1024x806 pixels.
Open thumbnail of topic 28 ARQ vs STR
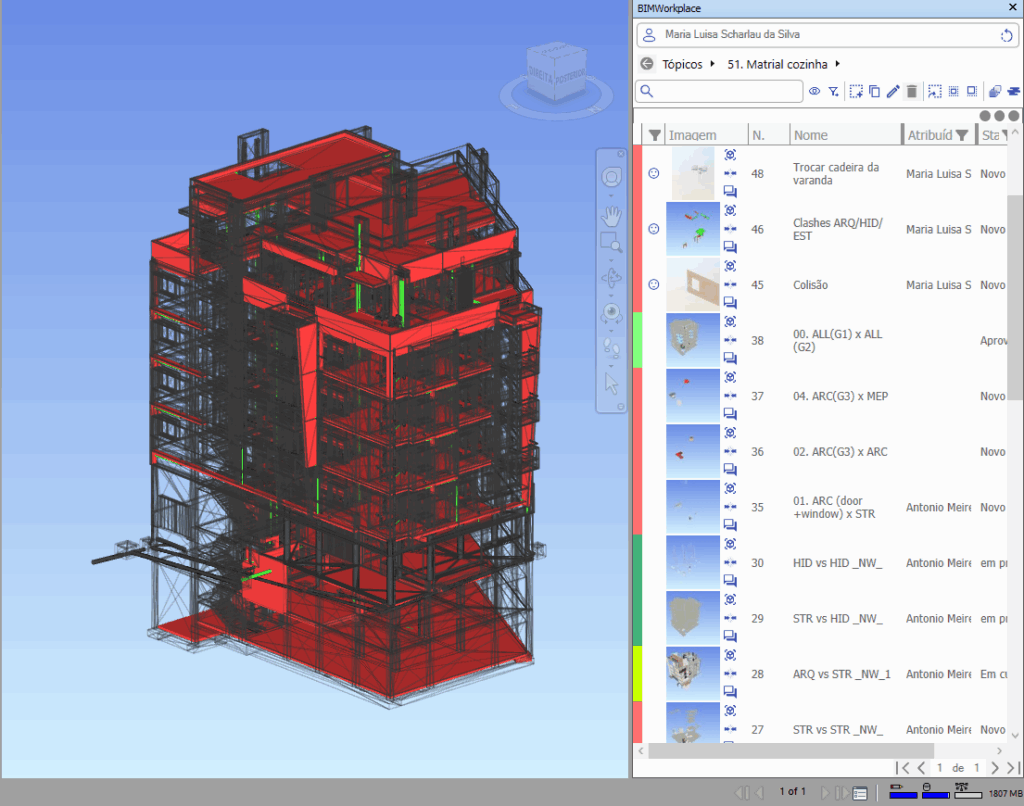693,673
